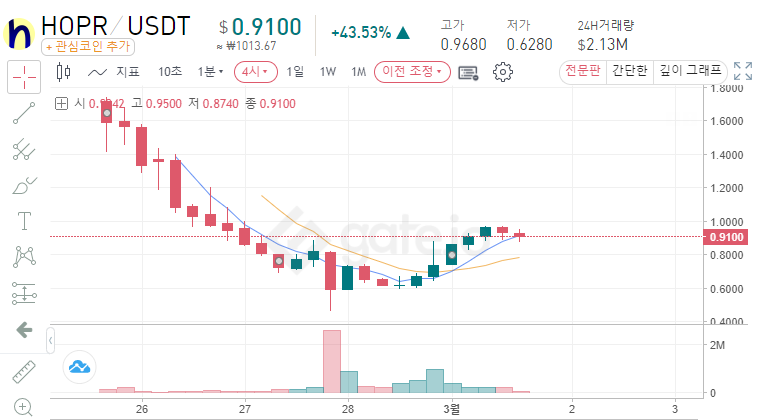
Task: Click the line chart wave icon
Action: pyautogui.click(x=97, y=72)
